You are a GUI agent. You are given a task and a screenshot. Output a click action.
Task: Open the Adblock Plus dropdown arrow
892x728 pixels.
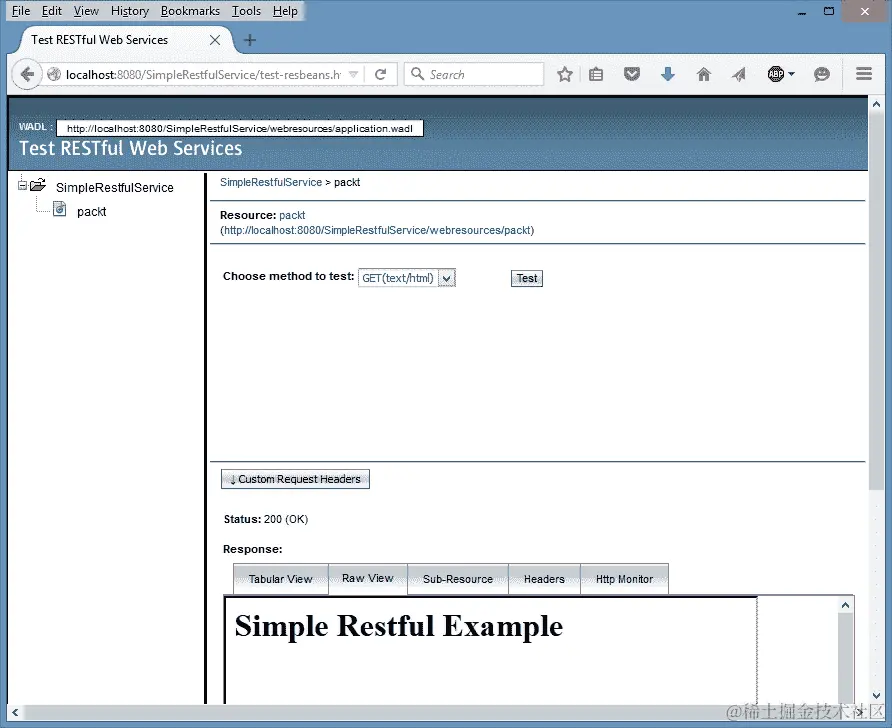(x=791, y=74)
